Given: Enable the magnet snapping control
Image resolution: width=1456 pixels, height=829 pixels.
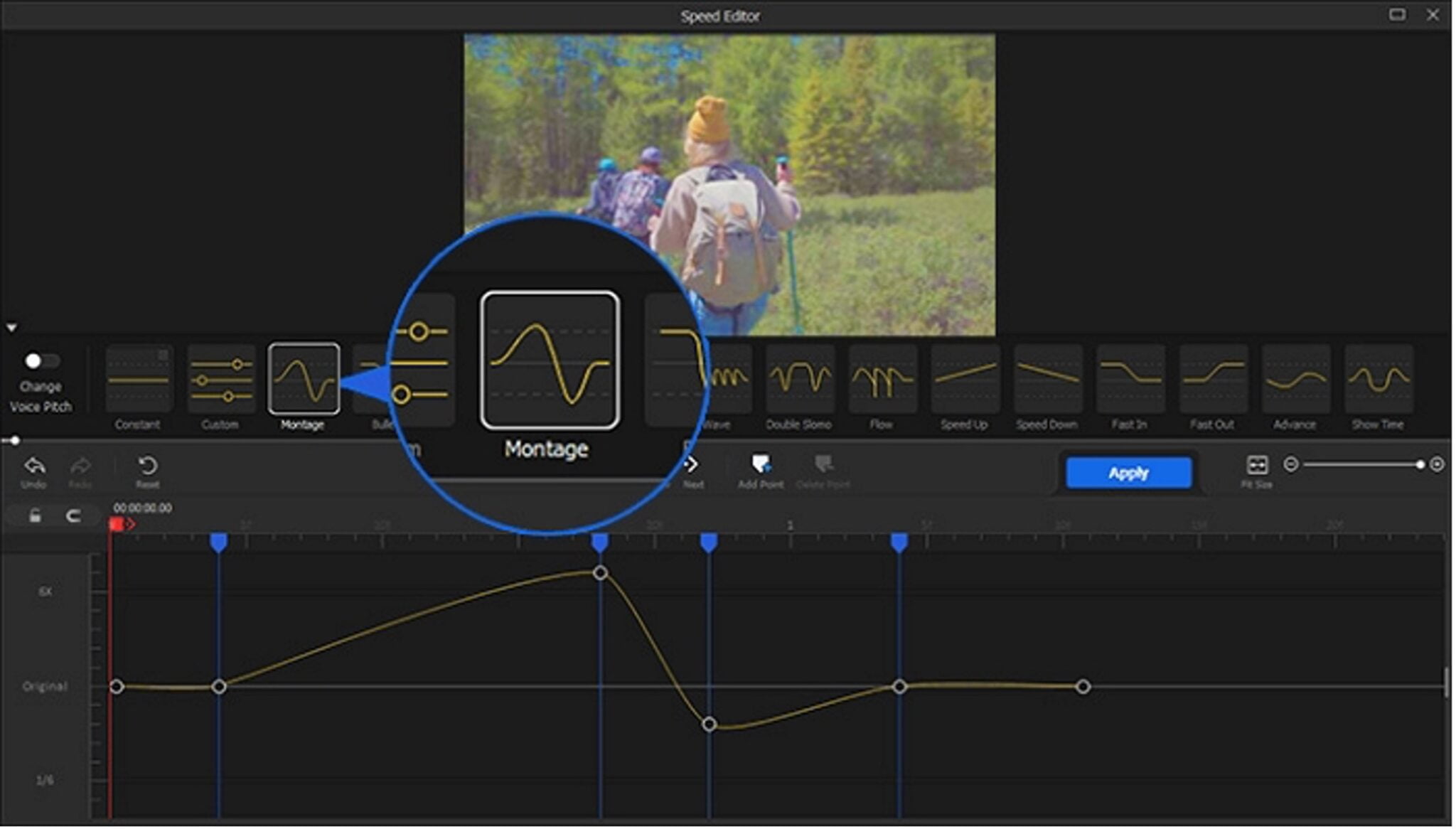Looking at the screenshot, I should pos(73,515).
